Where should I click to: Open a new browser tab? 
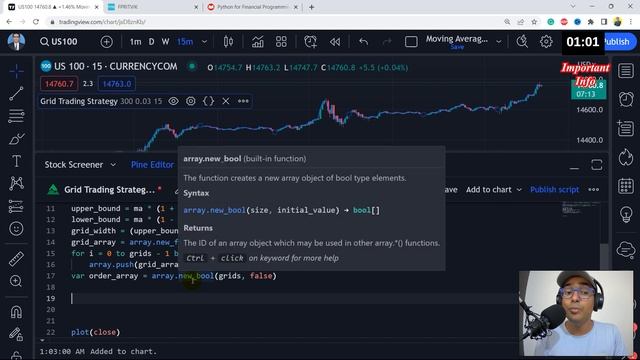pyautogui.click(x=311, y=7)
